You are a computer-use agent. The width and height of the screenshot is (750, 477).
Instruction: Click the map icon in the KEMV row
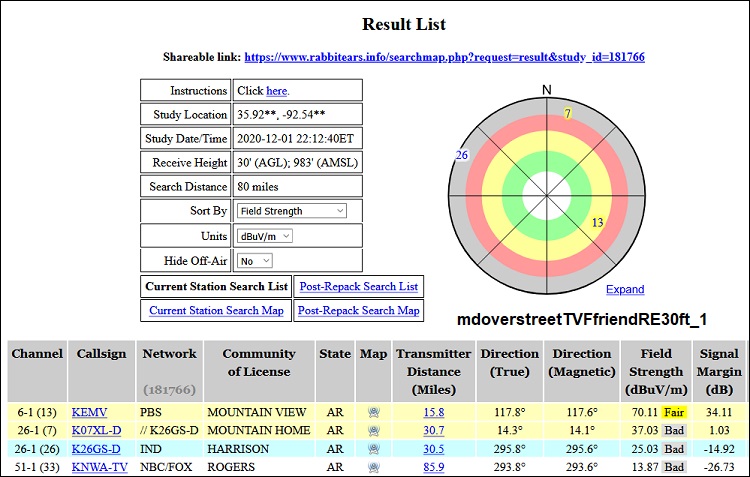pos(373,411)
